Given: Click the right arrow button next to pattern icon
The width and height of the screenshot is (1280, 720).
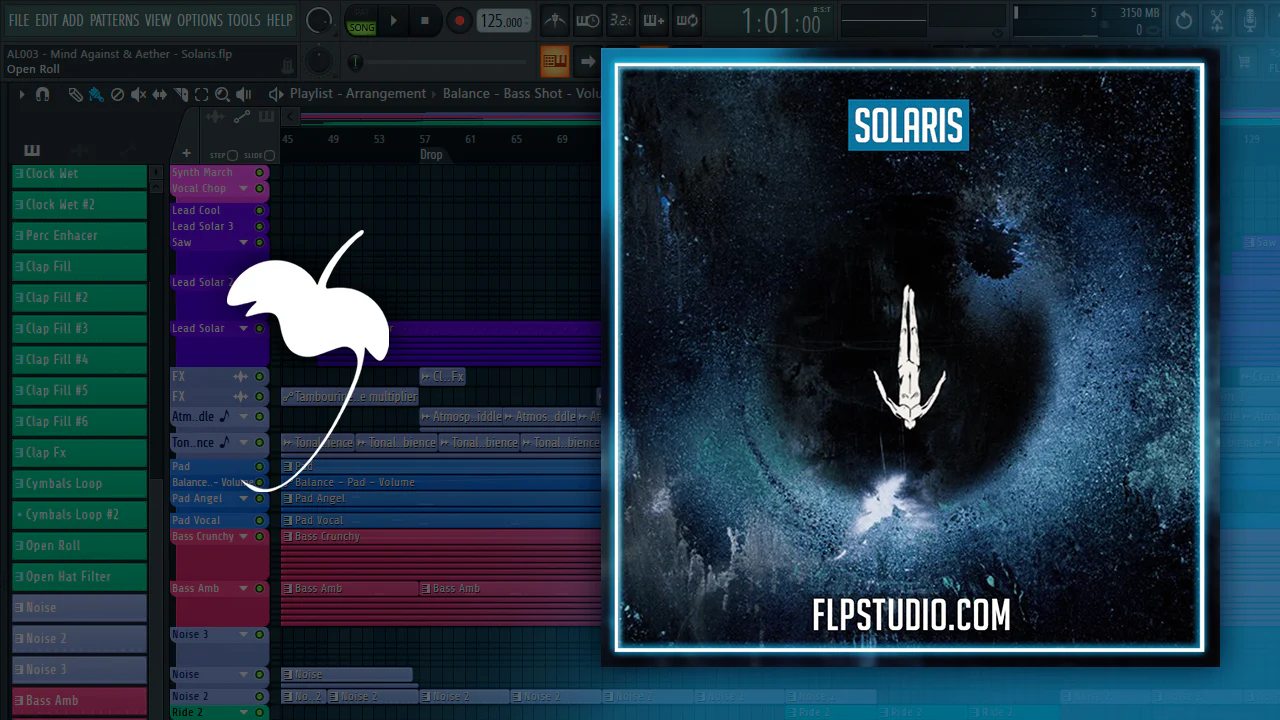Looking at the screenshot, I should pyautogui.click(x=588, y=62).
